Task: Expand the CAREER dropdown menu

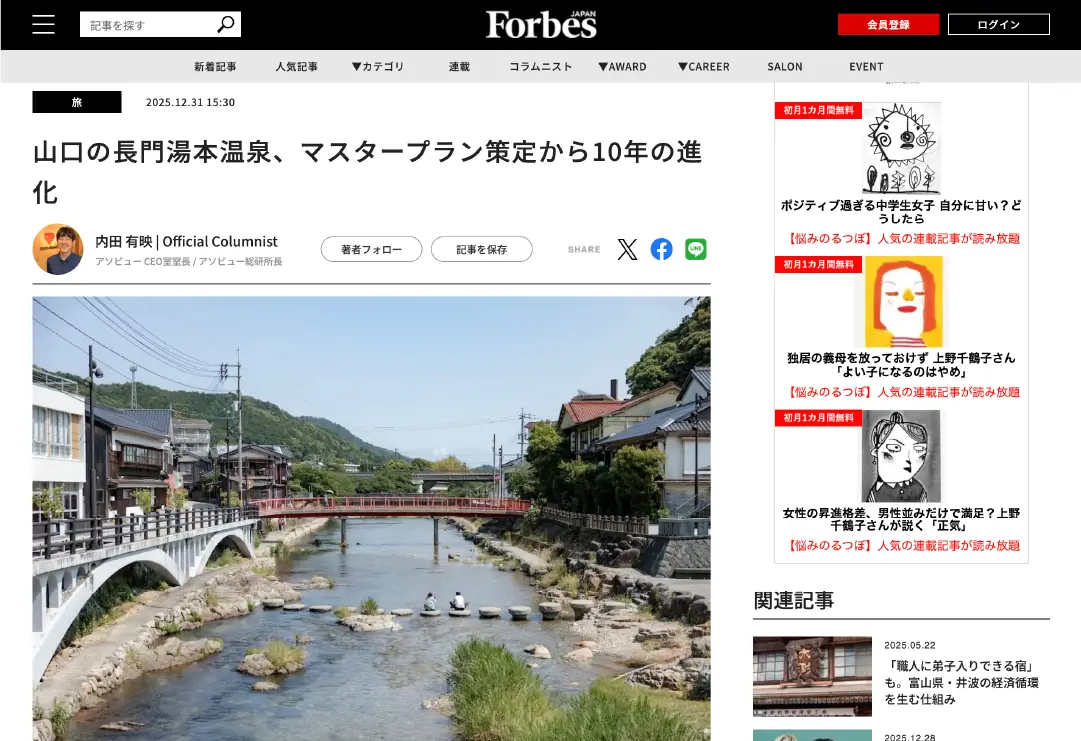Action: [703, 67]
